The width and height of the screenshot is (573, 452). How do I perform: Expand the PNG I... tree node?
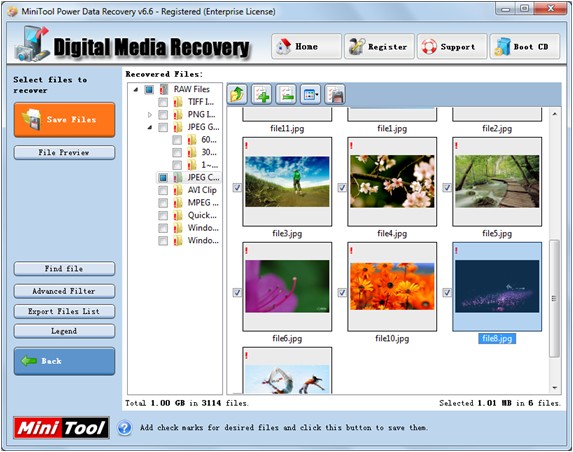pyautogui.click(x=150, y=115)
